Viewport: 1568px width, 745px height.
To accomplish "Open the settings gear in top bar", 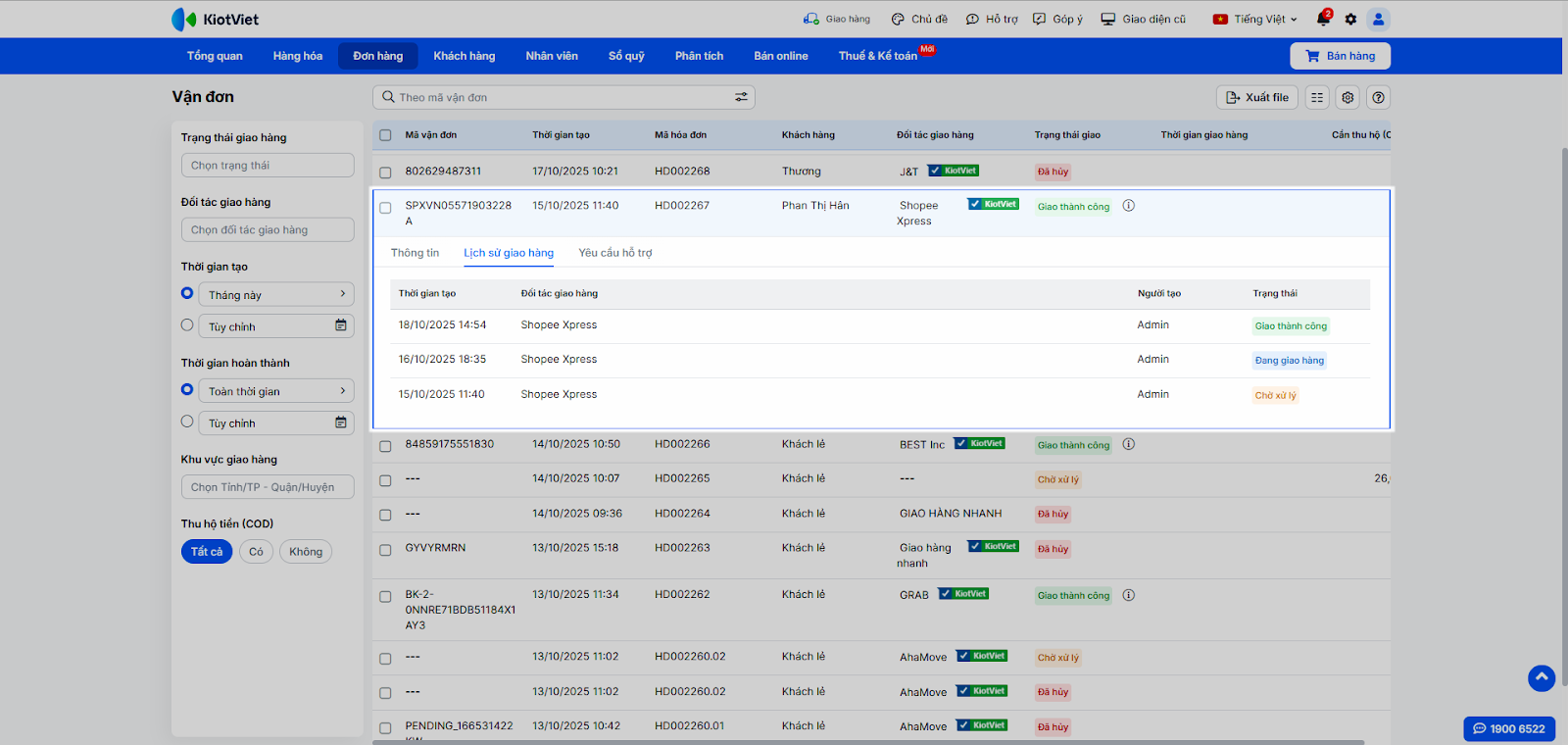I will 1350,19.
